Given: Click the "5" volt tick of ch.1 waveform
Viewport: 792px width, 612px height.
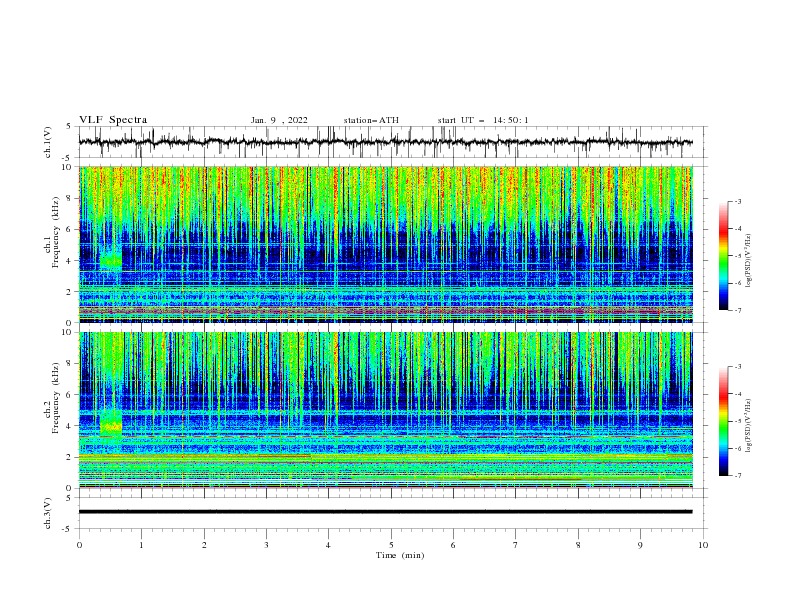Looking at the screenshot, I should click(69, 127).
